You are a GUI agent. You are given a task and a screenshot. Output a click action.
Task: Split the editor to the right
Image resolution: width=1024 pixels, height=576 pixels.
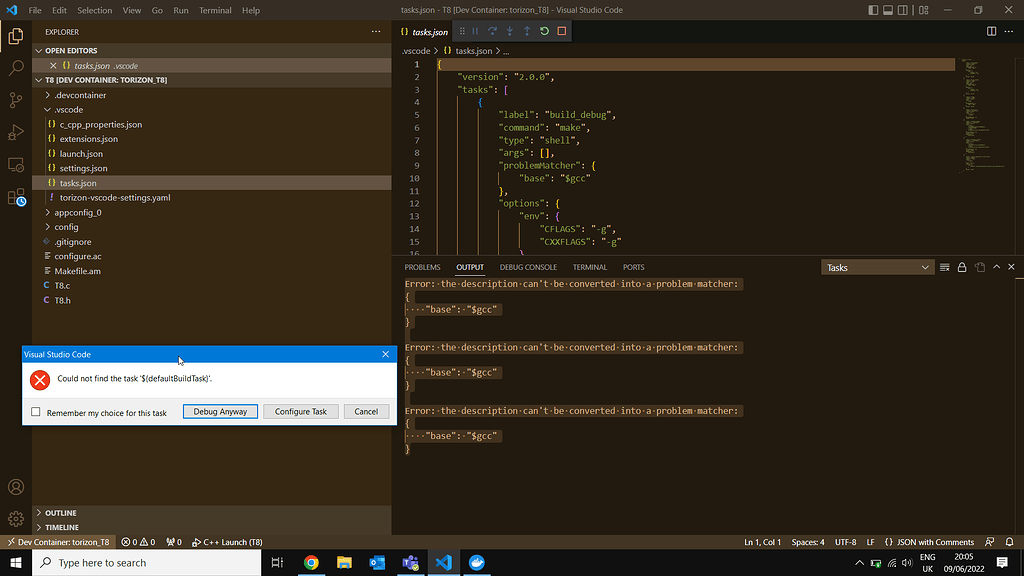tap(991, 31)
